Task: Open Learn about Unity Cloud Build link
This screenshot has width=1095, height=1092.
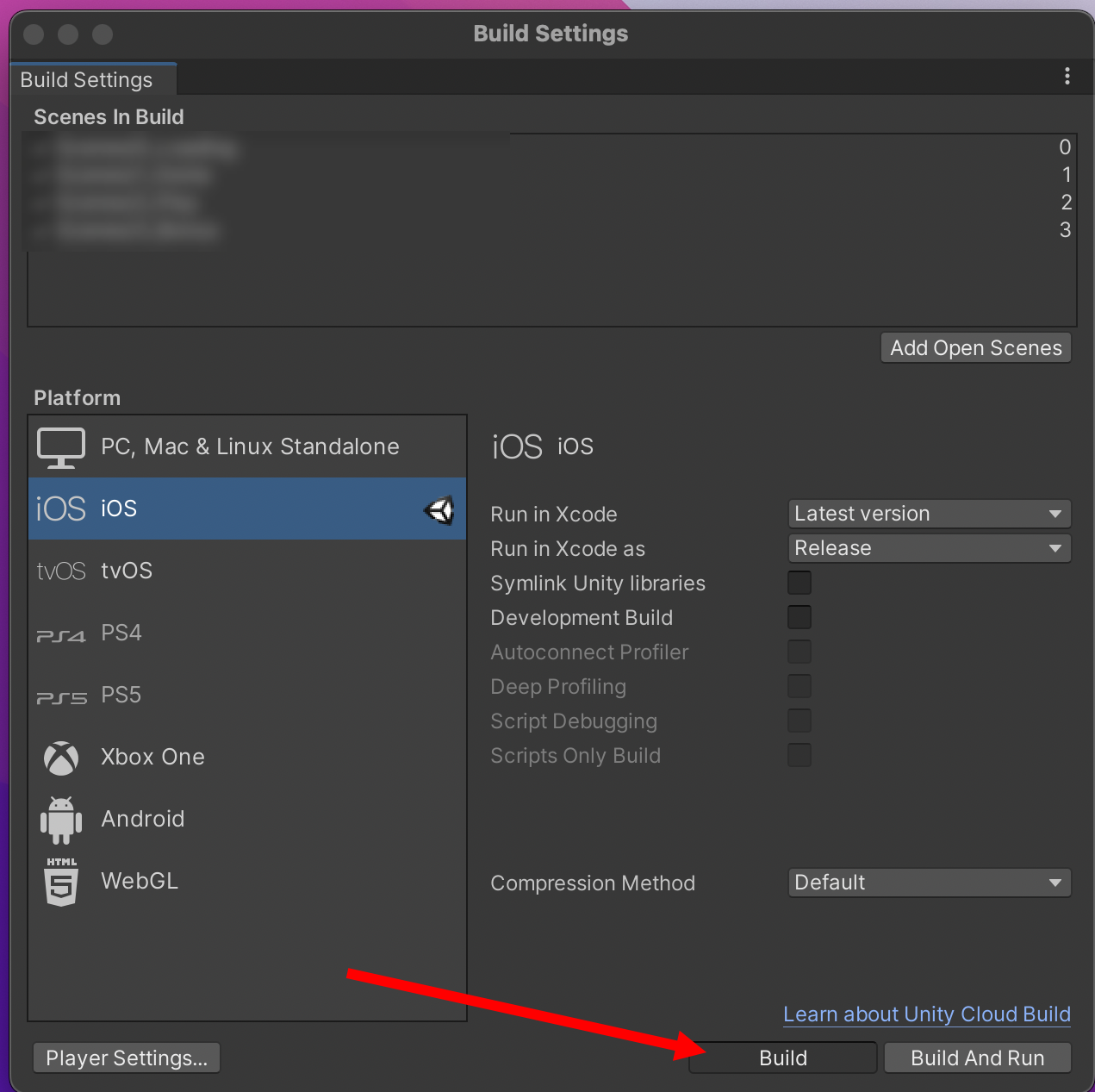Action: tap(927, 1014)
